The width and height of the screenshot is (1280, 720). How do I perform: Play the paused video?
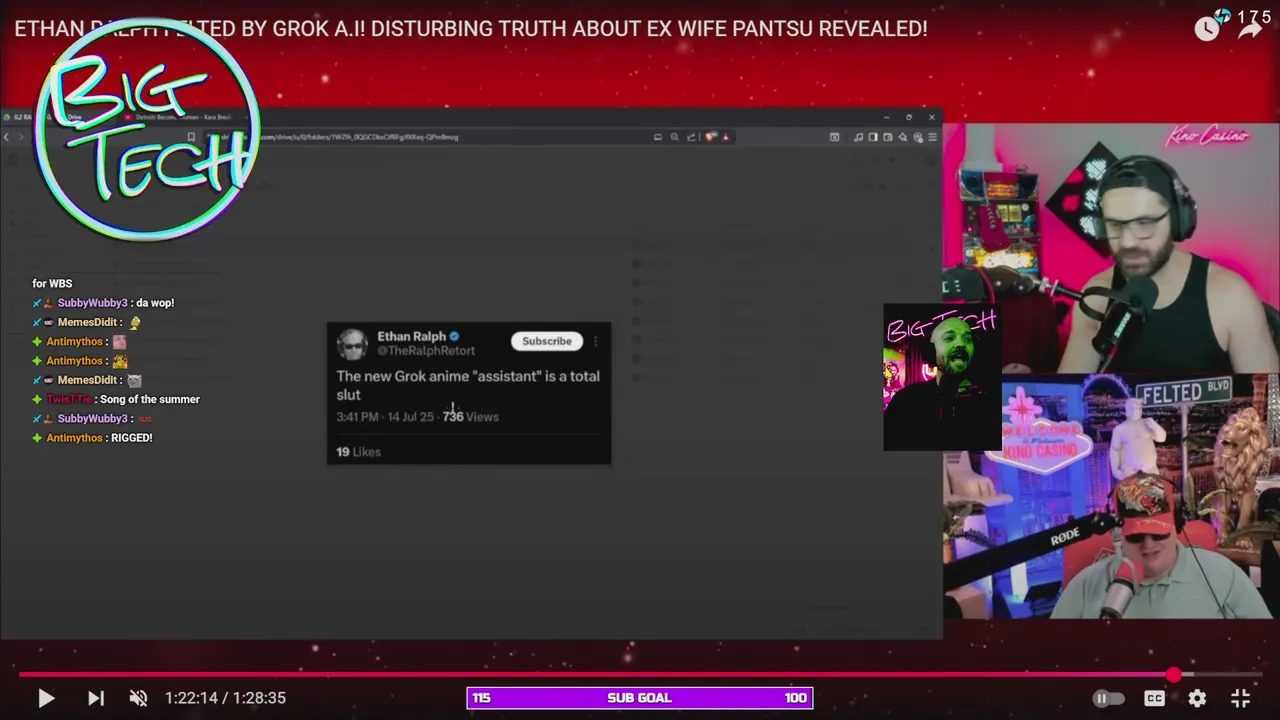coord(46,698)
